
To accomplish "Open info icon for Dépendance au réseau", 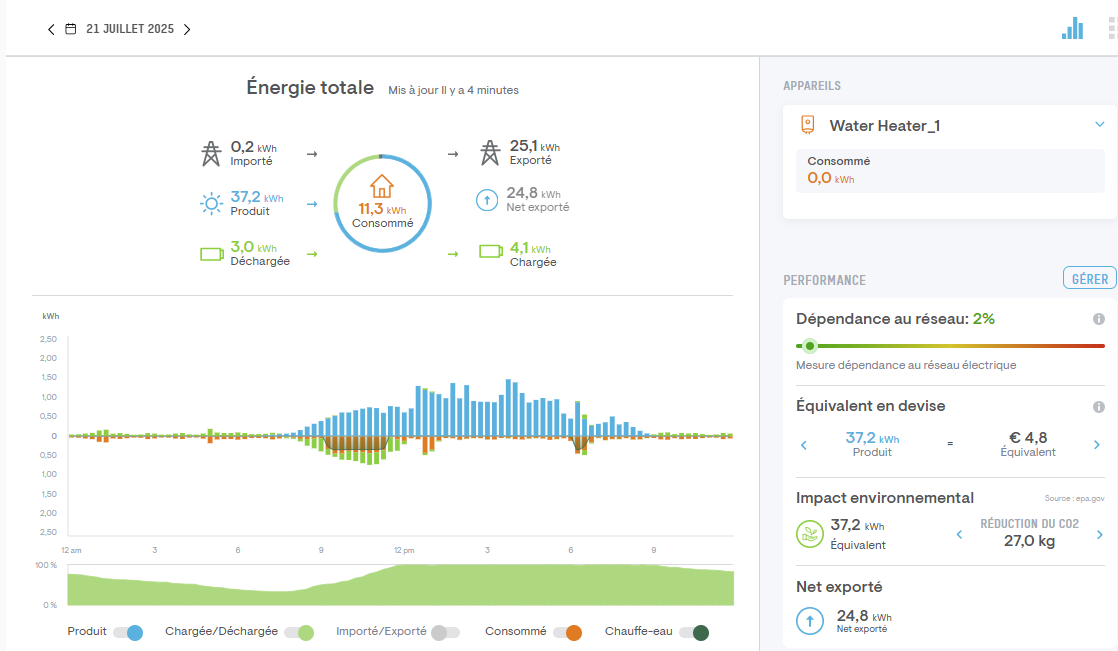I will tap(1098, 319).
